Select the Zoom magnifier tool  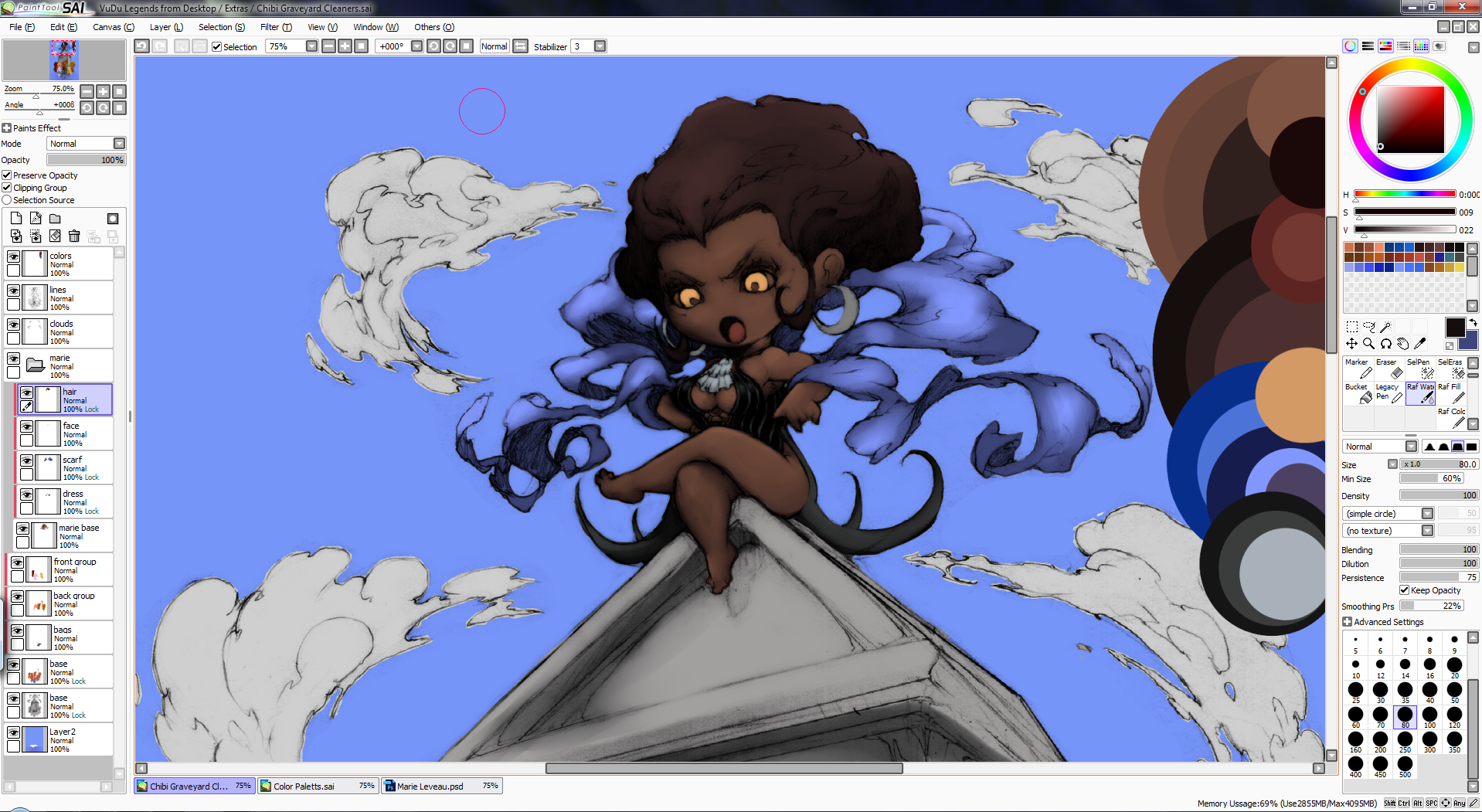pos(1368,344)
